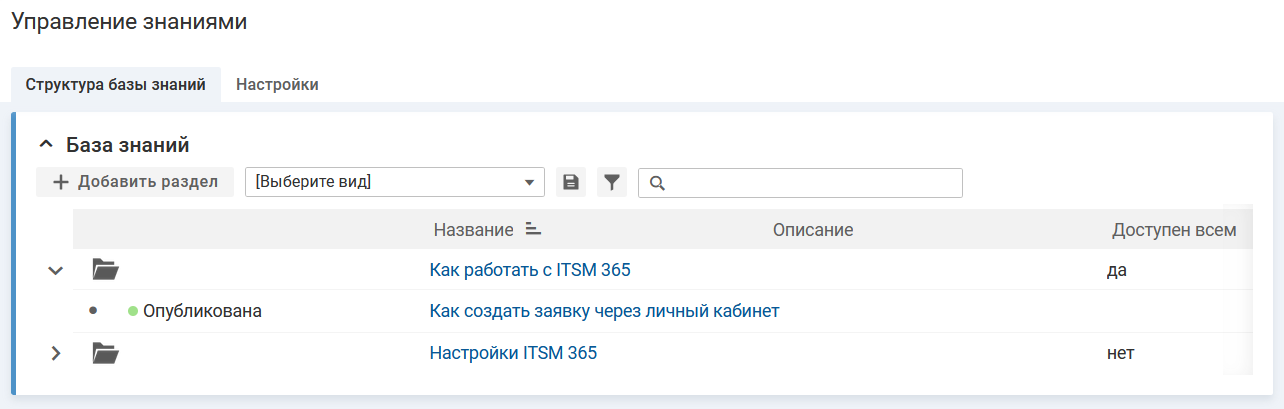Expand the Настройки ITSM 365 row

click(56, 353)
